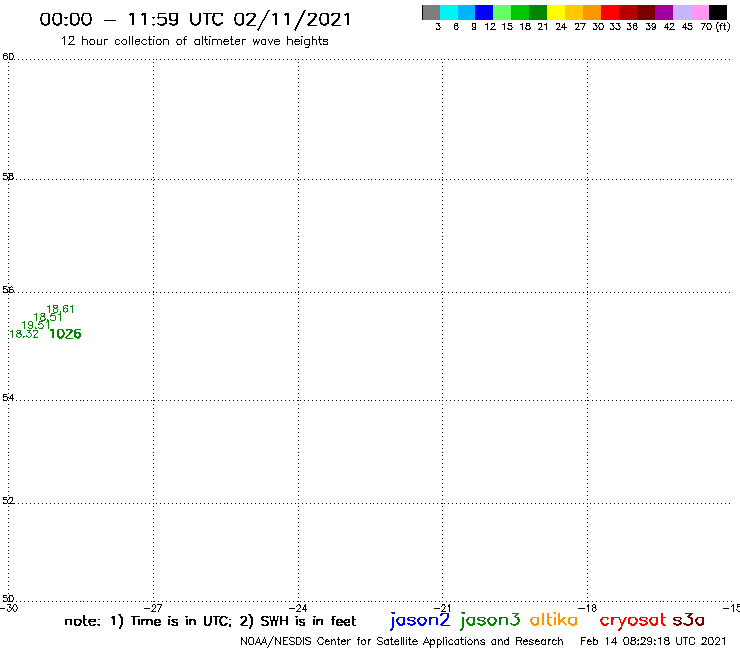Click the latitude label 56
This screenshot has height=650, width=740.
tap(8, 290)
